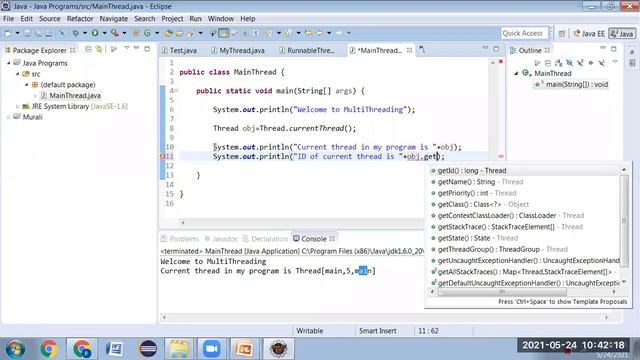Collapse MainThread class in Outline

pyautogui.click(x=516, y=73)
